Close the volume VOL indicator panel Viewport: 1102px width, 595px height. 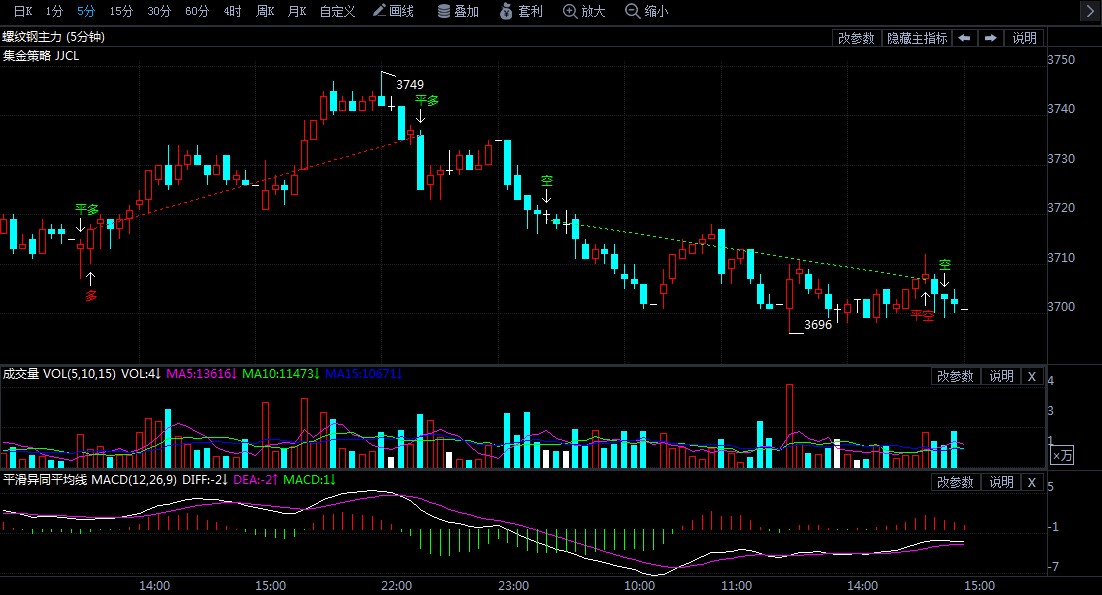1032,376
